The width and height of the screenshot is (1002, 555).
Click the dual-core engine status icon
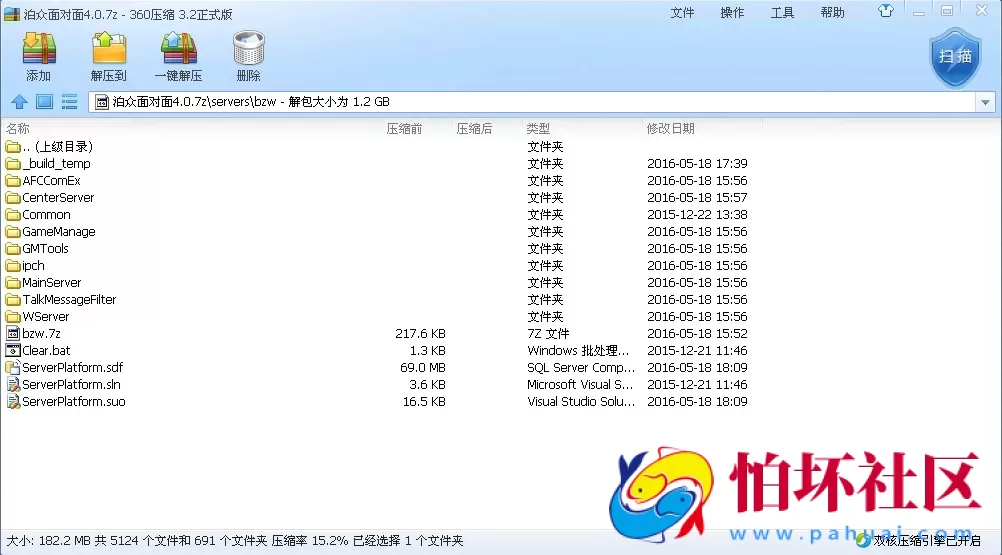pos(863,540)
